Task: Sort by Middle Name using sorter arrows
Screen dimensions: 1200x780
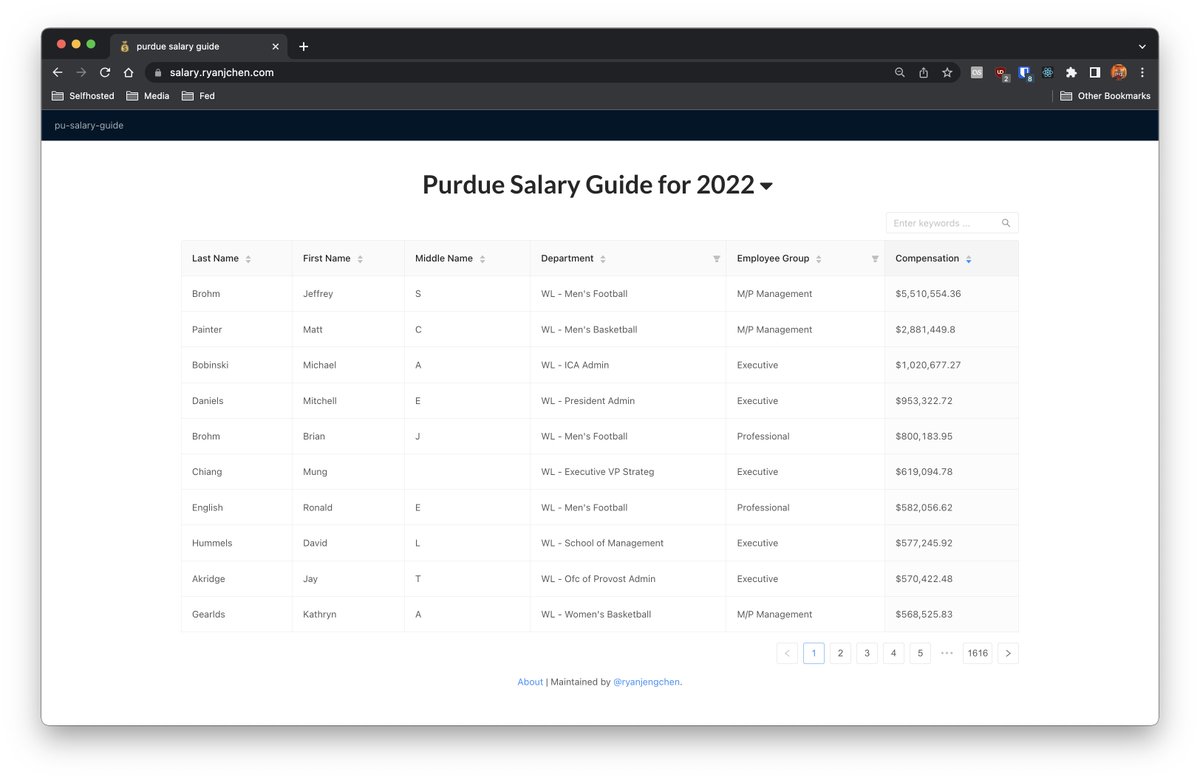Action: 482,259
